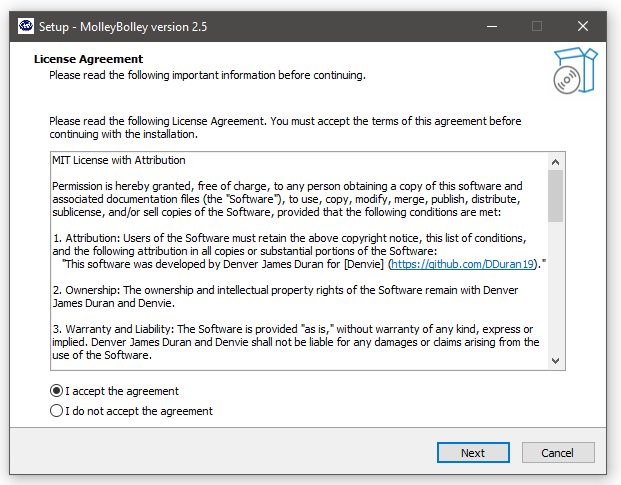Close the MolleyBolley Setup window
Viewport: 621px width, 485px height.
583,27
